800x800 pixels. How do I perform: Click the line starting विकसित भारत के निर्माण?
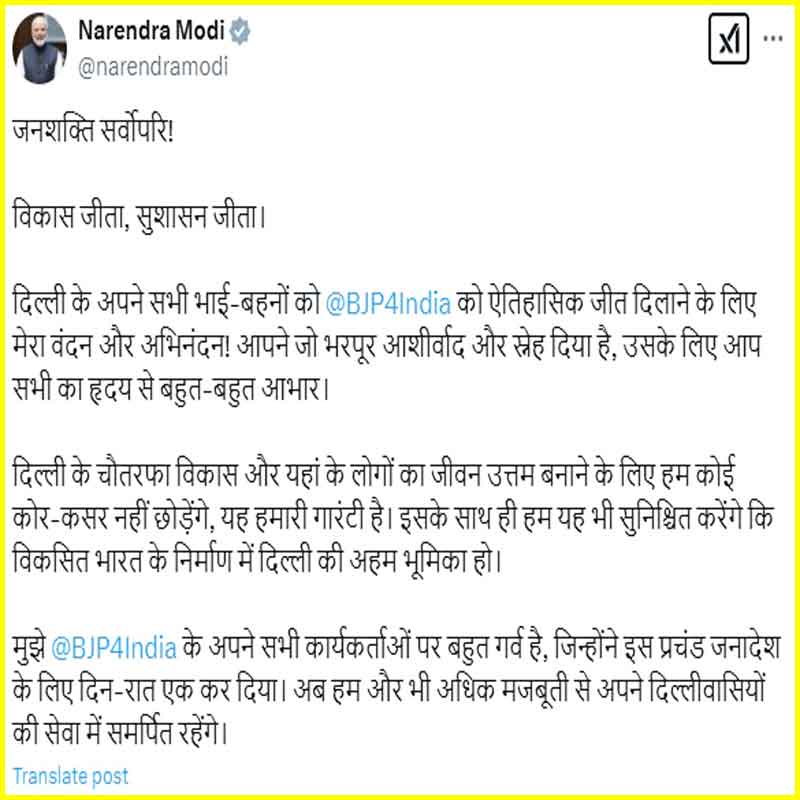click(257, 561)
